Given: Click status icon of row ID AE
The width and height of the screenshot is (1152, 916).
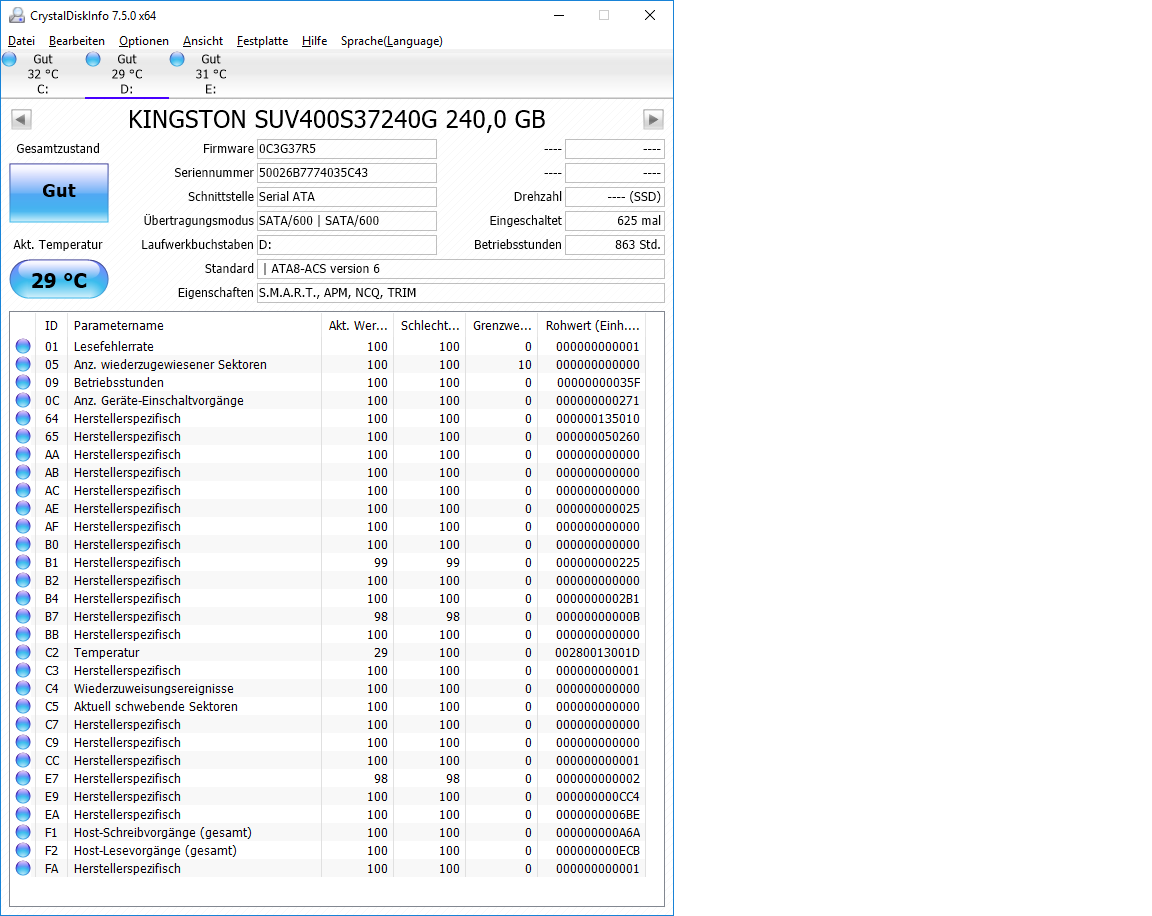Looking at the screenshot, I should coord(24,508).
